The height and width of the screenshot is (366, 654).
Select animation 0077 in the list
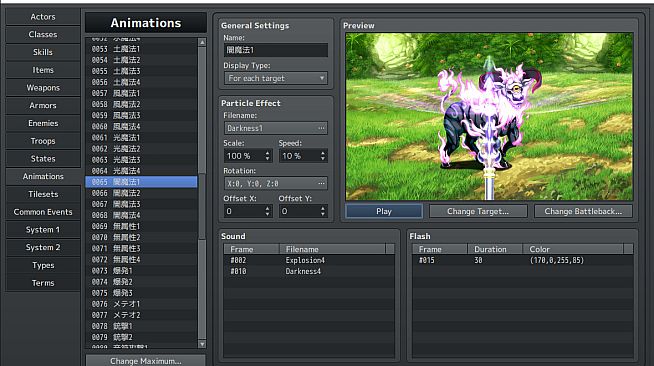pos(141,315)
